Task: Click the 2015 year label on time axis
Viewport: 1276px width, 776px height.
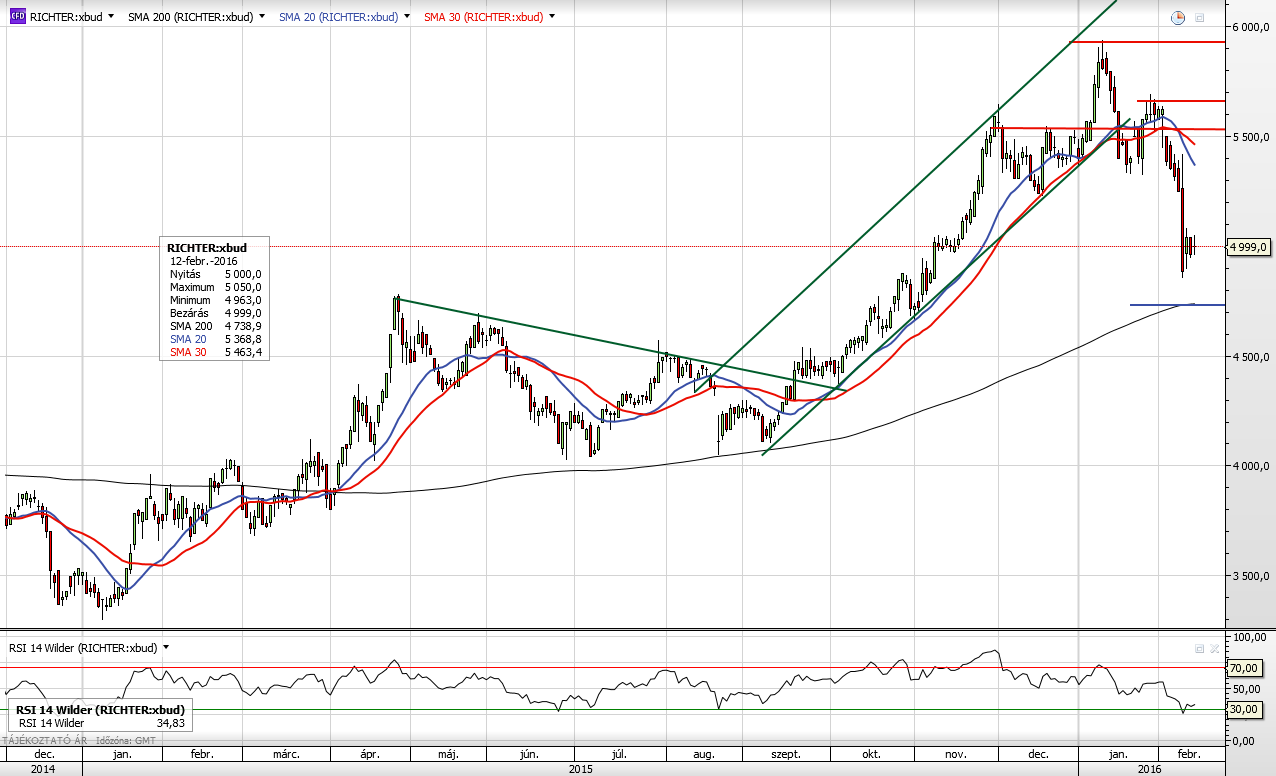Action: click(x=581, y=769)
